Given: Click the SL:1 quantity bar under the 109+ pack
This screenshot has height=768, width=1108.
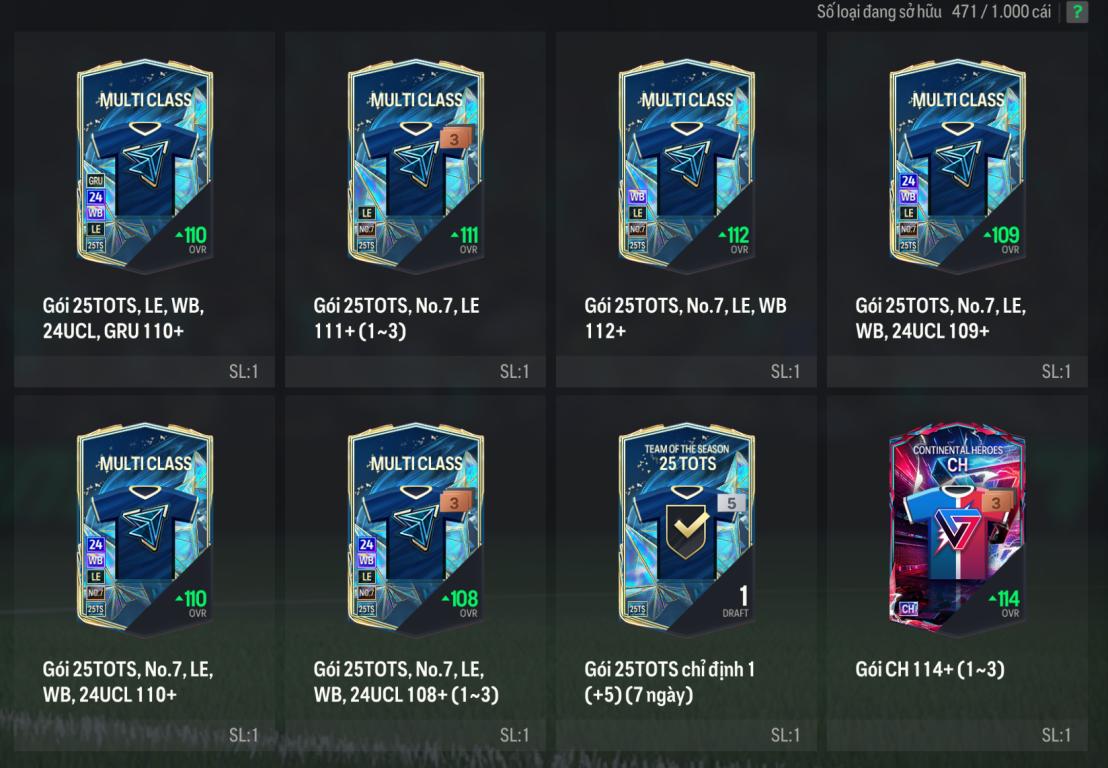Looking at the screenshot, I should click(957, 372).
